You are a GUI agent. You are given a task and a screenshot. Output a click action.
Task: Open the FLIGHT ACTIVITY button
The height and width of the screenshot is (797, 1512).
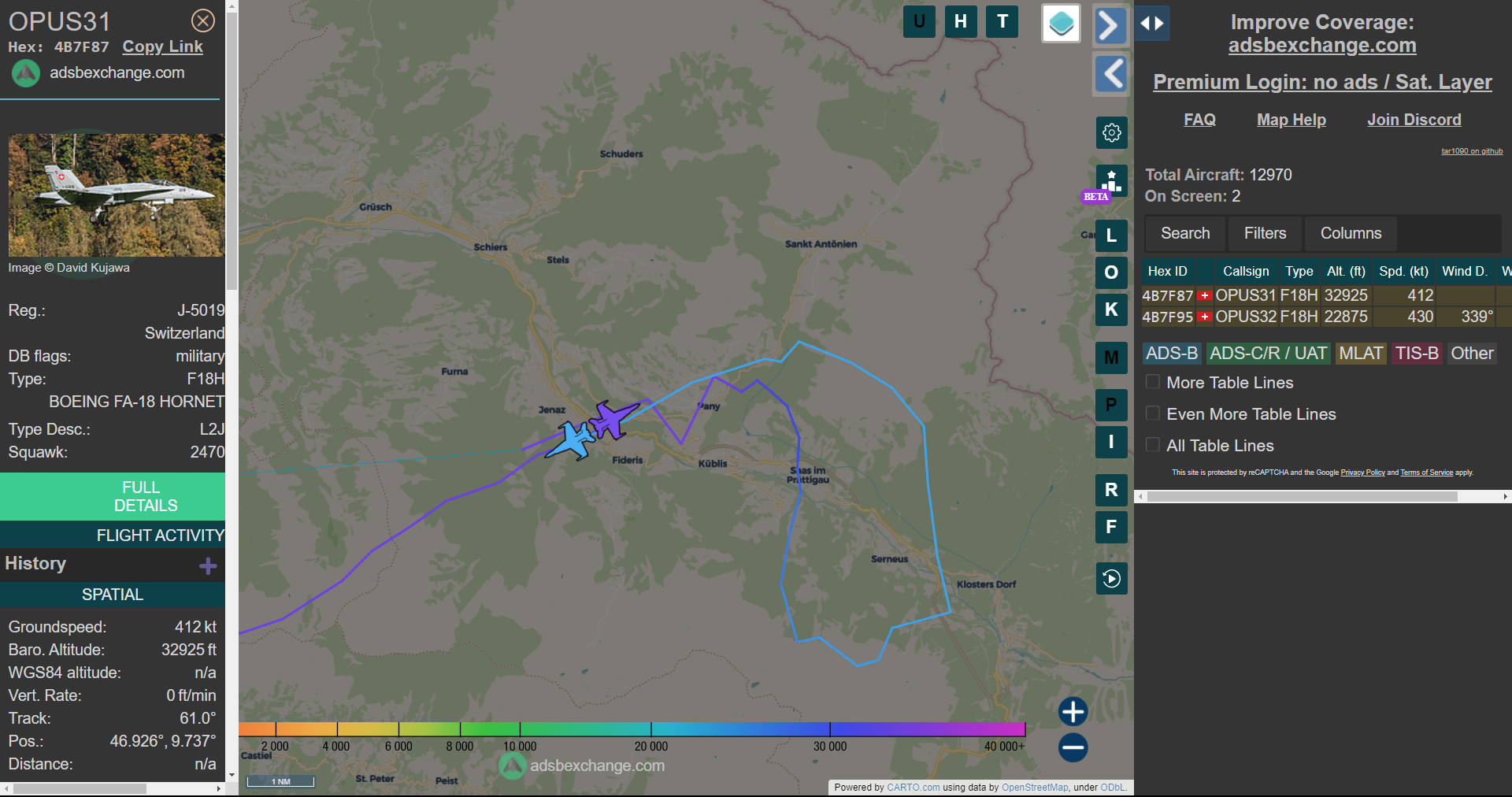point(113,536)
